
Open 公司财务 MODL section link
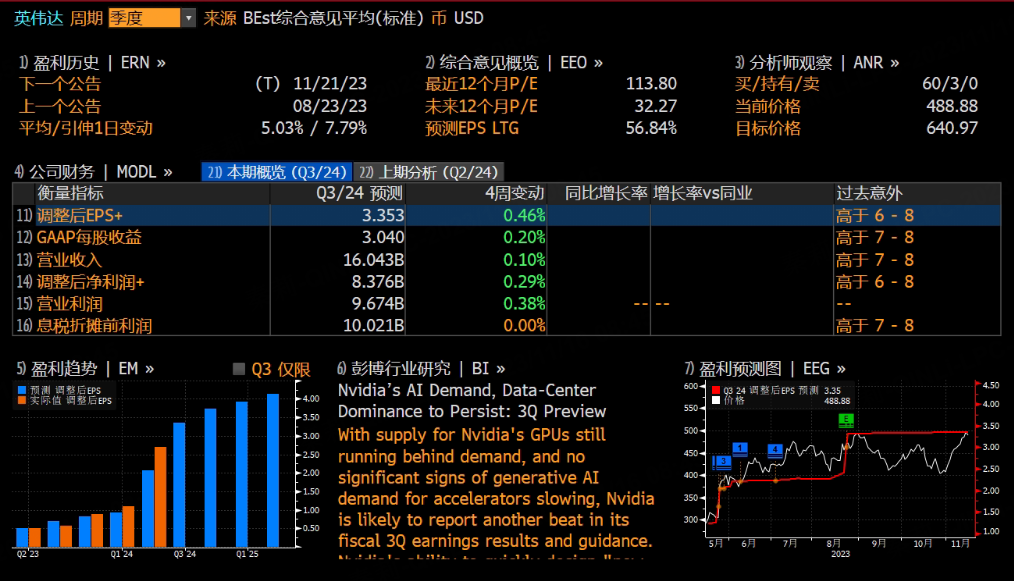click(94, 172)
